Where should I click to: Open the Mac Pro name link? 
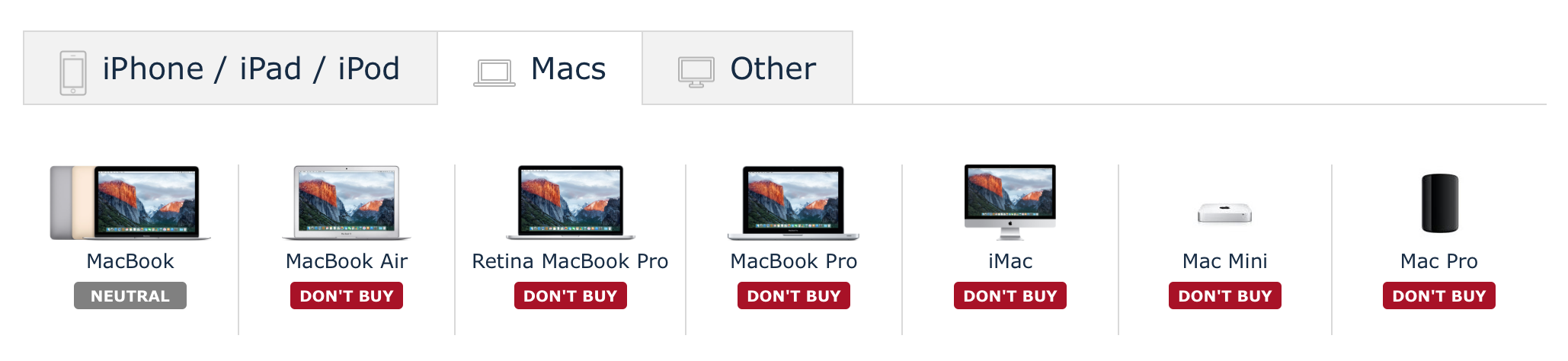pos(1439,261)
